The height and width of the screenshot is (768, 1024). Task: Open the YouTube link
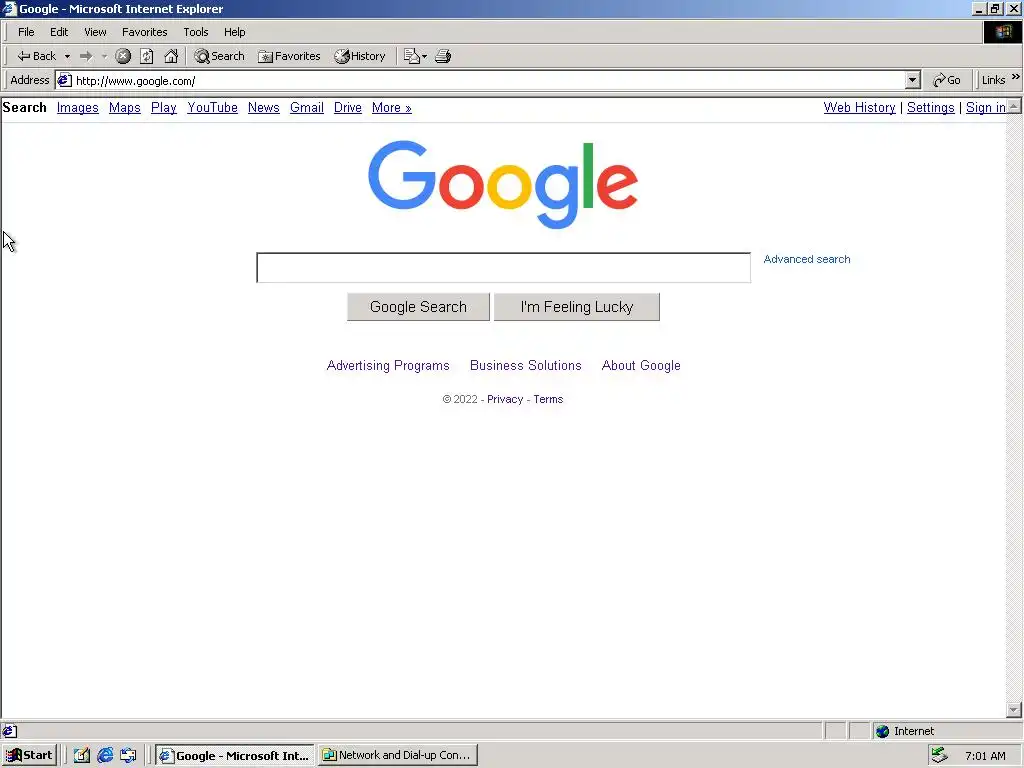click(x=212, y=108)
